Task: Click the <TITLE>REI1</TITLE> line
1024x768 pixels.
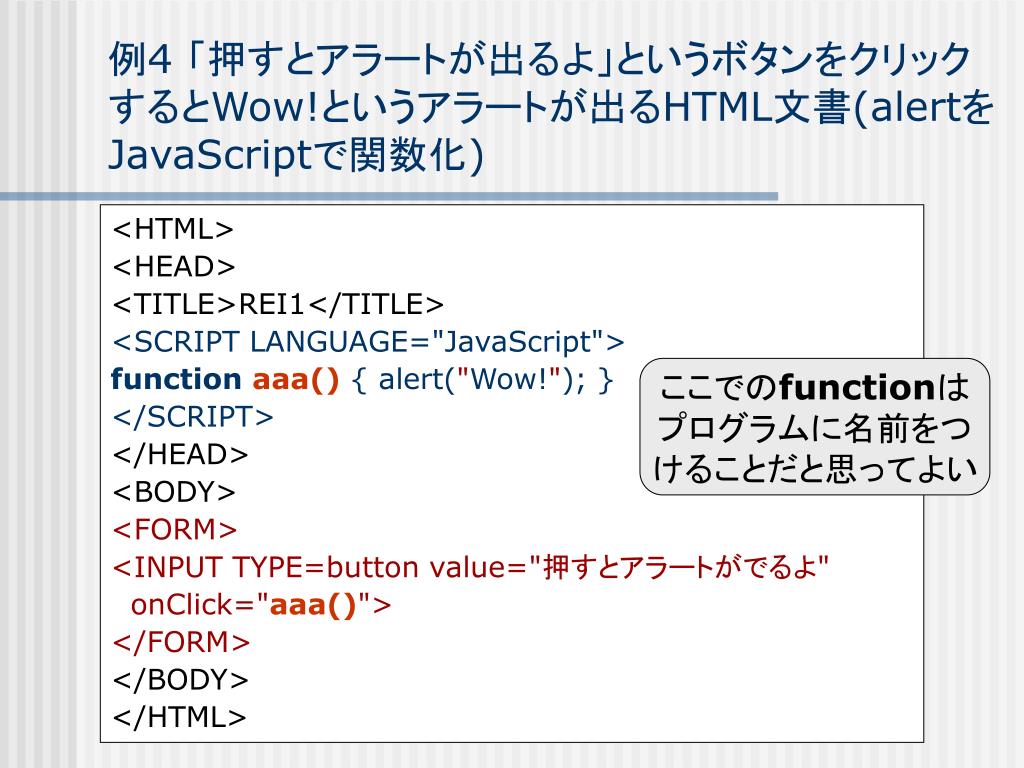Action: [278, 304]
